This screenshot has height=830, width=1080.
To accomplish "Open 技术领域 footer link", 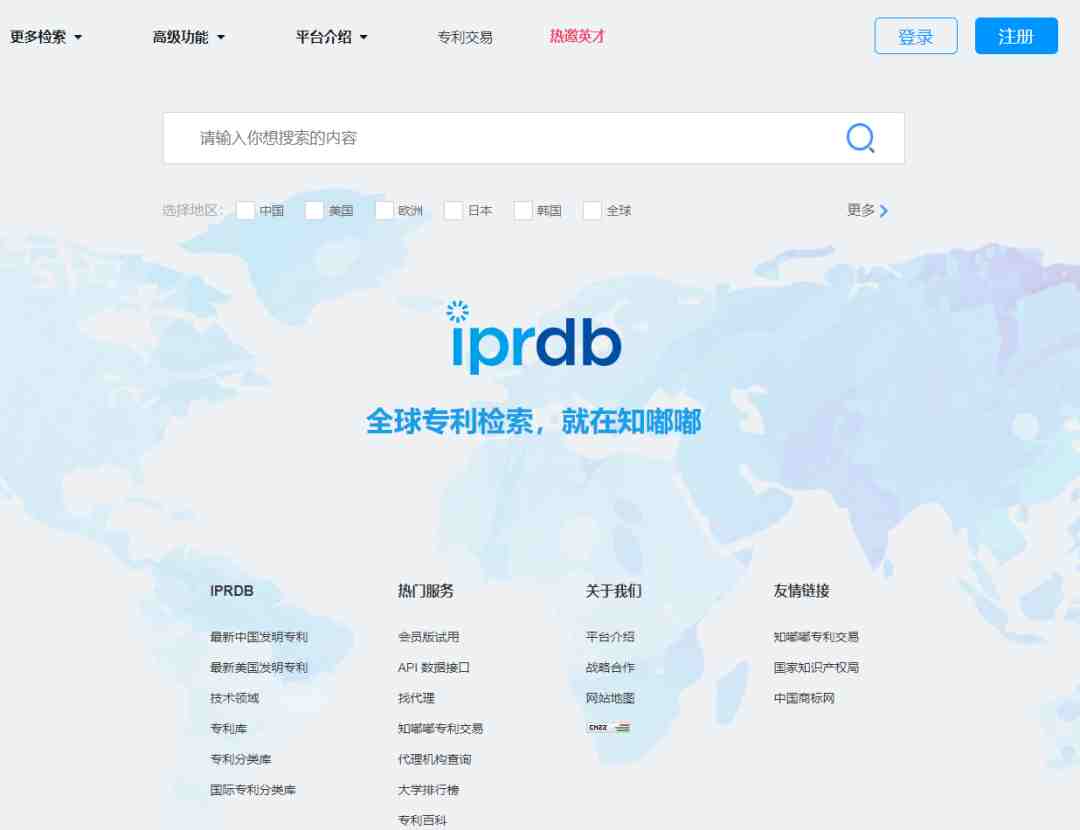I will click(x=234, y=698).
